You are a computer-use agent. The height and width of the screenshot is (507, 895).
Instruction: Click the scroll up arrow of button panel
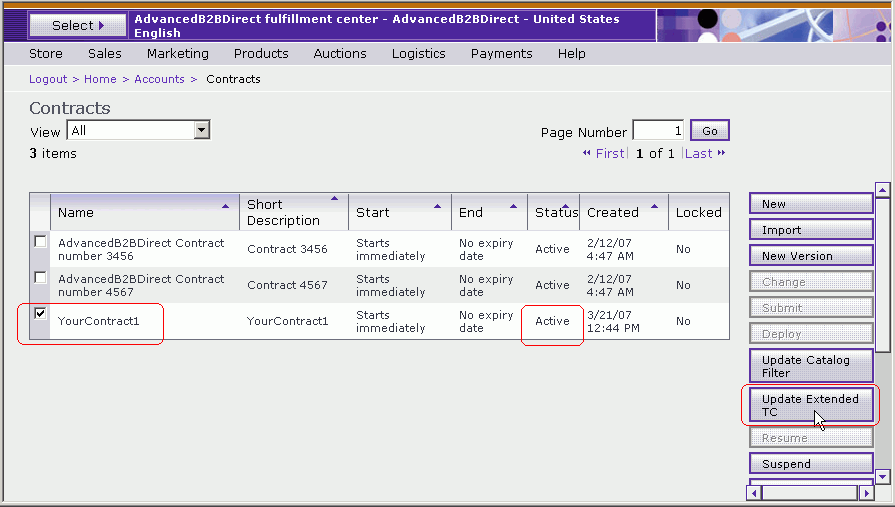point(882,190)
